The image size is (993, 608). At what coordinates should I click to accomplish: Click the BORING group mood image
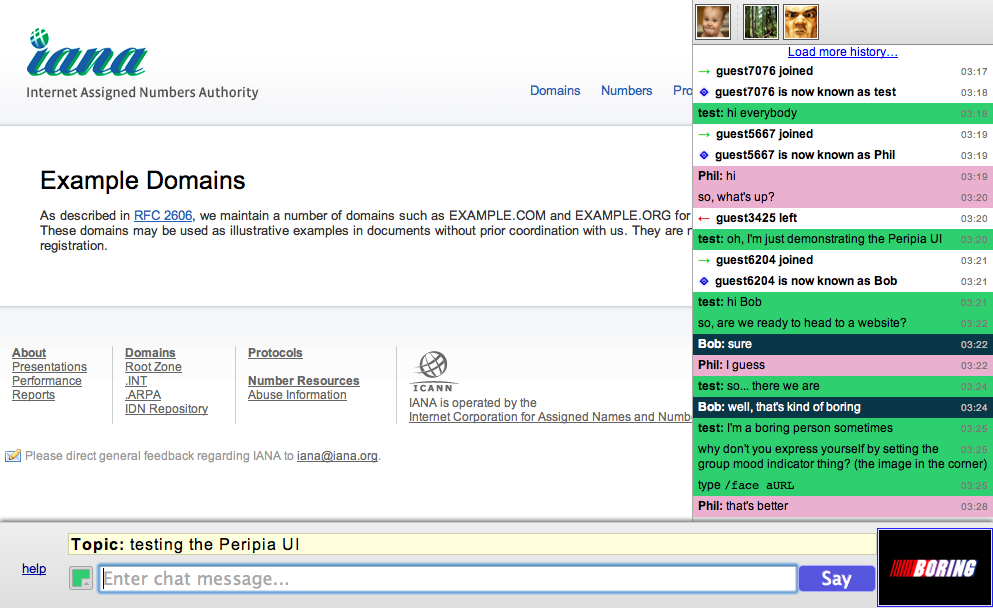pos(933,568)
